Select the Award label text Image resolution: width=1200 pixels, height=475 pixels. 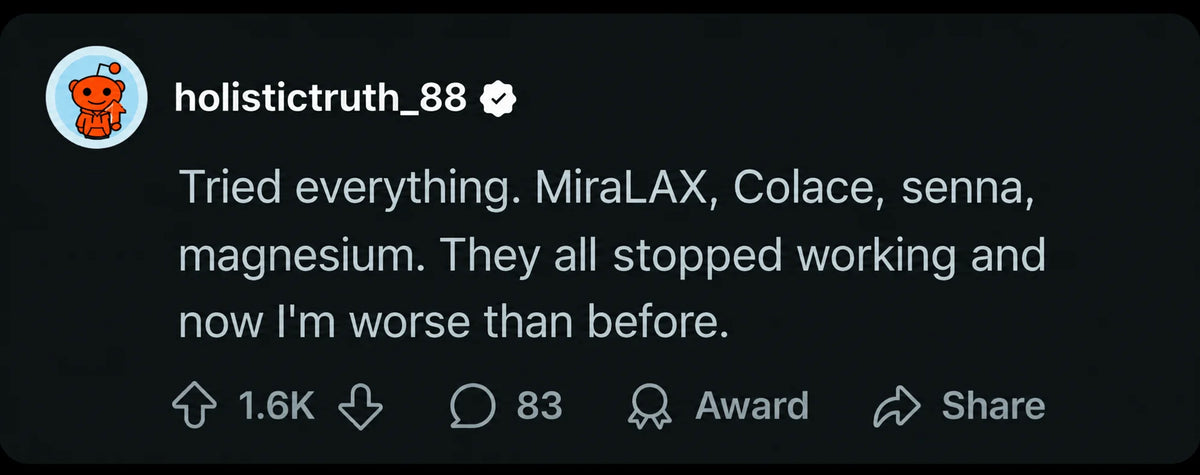(752, 406)
